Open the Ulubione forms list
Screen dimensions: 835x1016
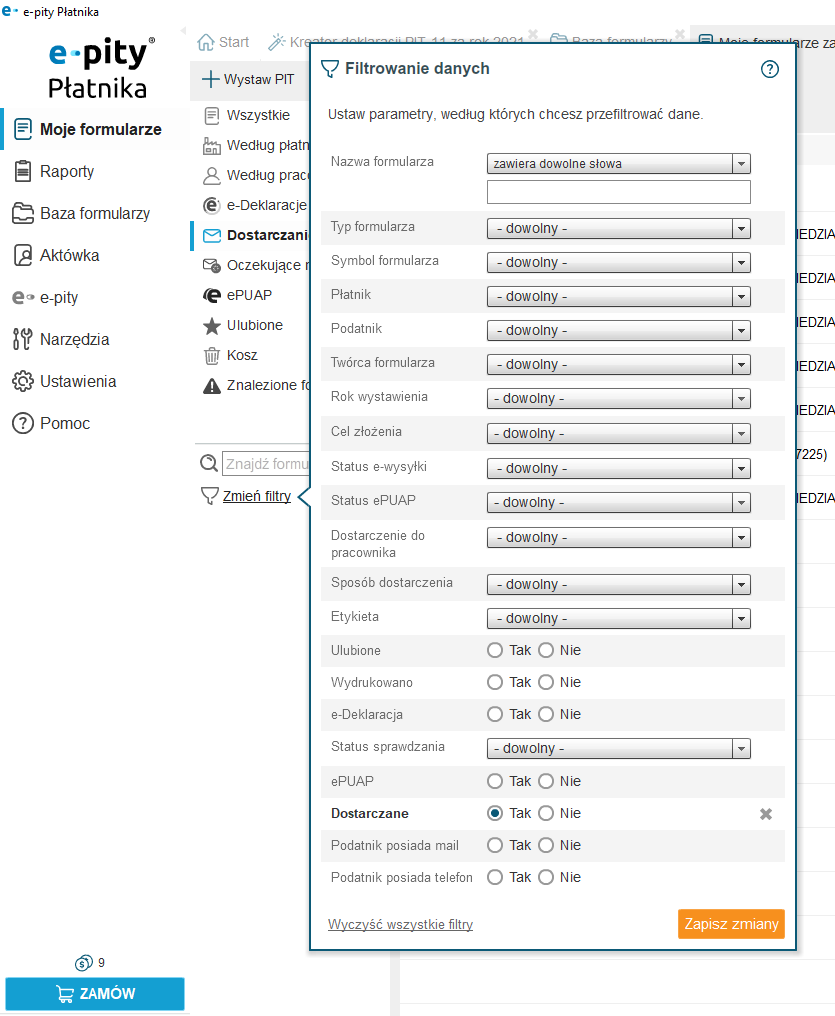pos(255,325)
